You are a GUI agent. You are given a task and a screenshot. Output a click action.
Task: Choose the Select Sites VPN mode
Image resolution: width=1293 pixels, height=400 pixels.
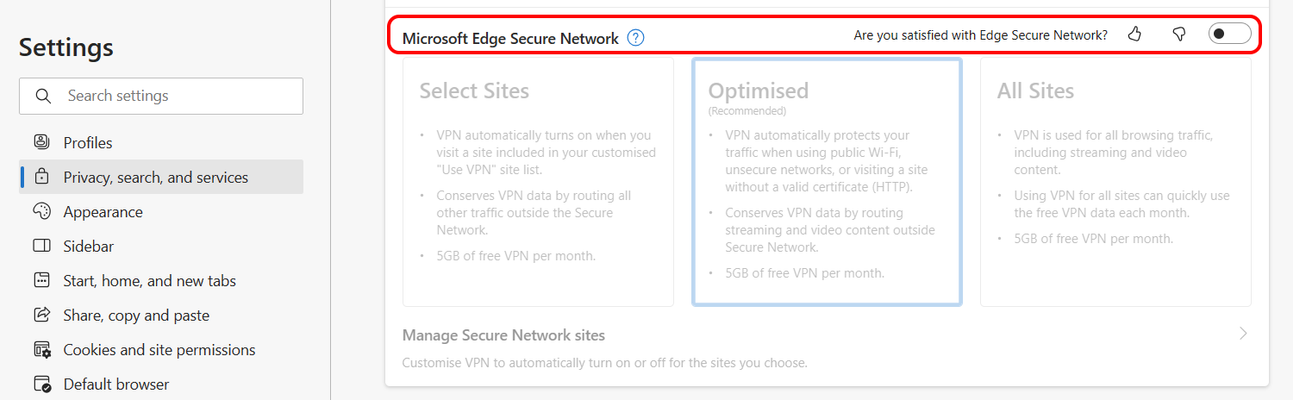coord(538,181)
